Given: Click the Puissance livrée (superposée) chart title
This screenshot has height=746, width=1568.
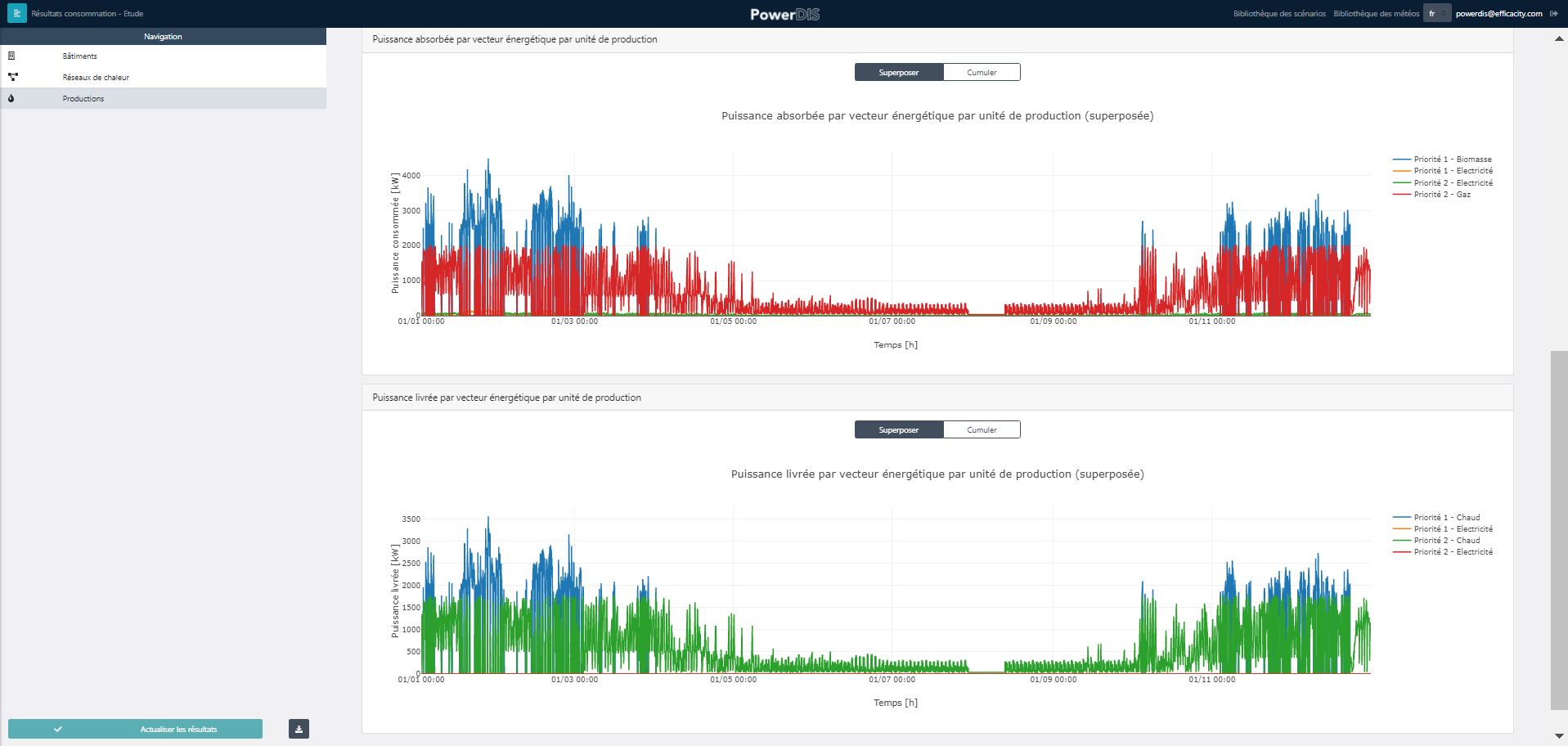Looking at the screenshot, I should tap(937, 474).
